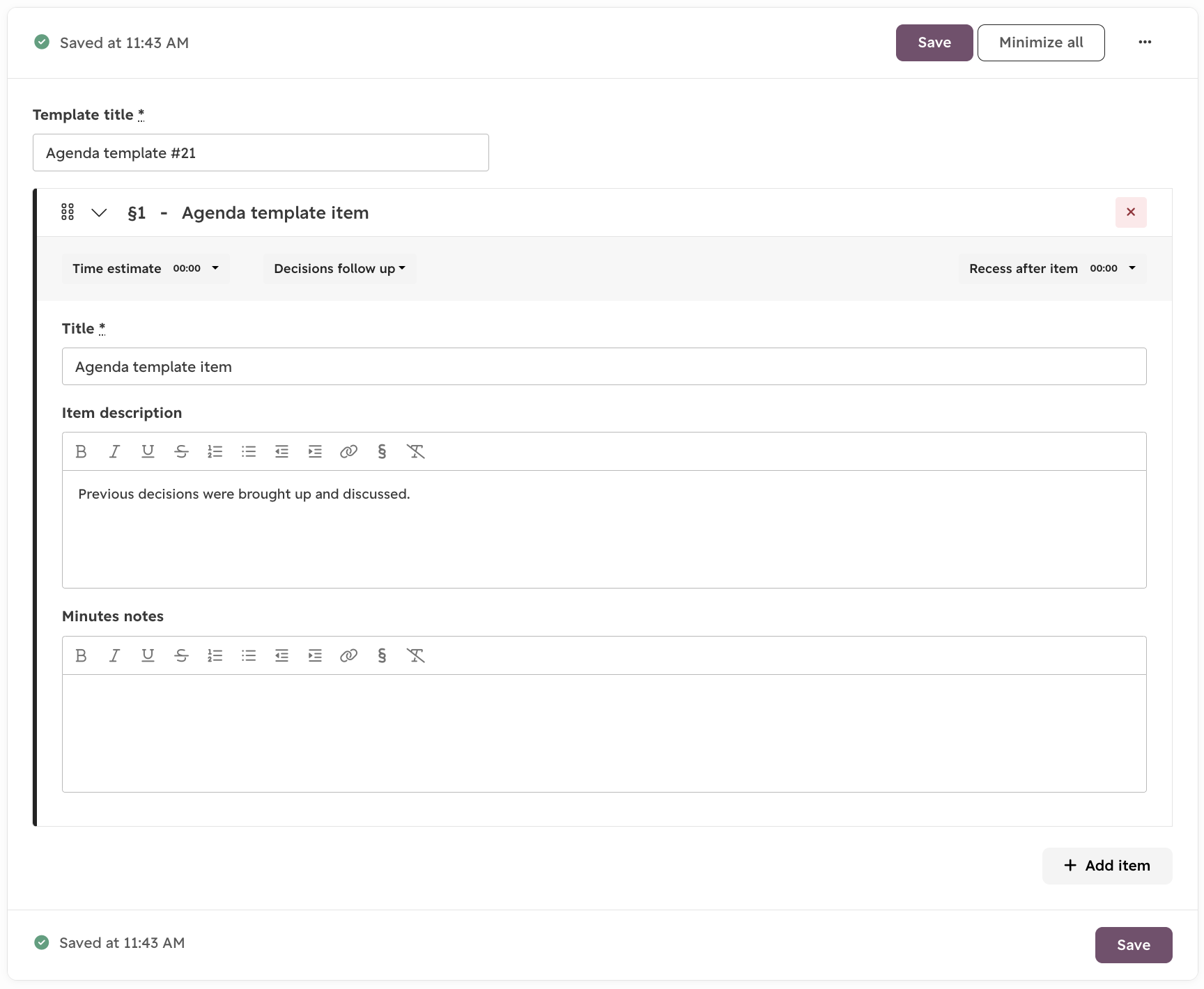
Task: Click Add item button
Action: (x=1107, y=866)
